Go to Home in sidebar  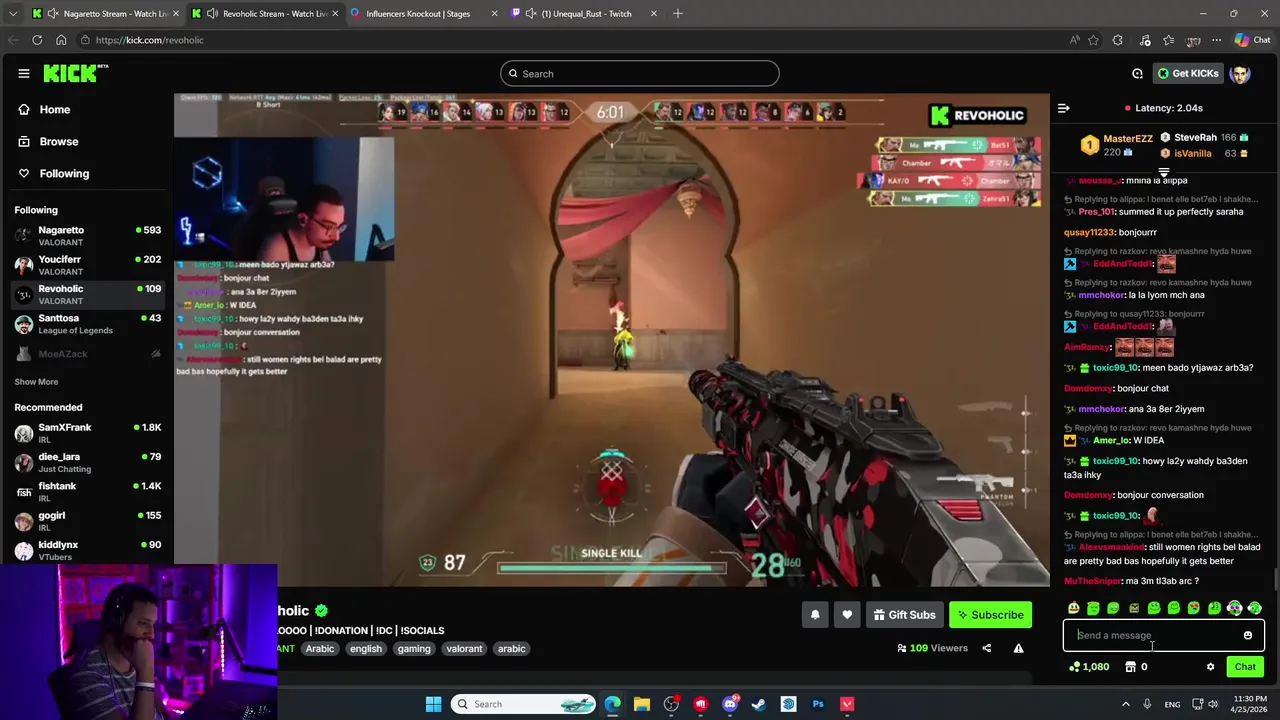coord(55,110)
